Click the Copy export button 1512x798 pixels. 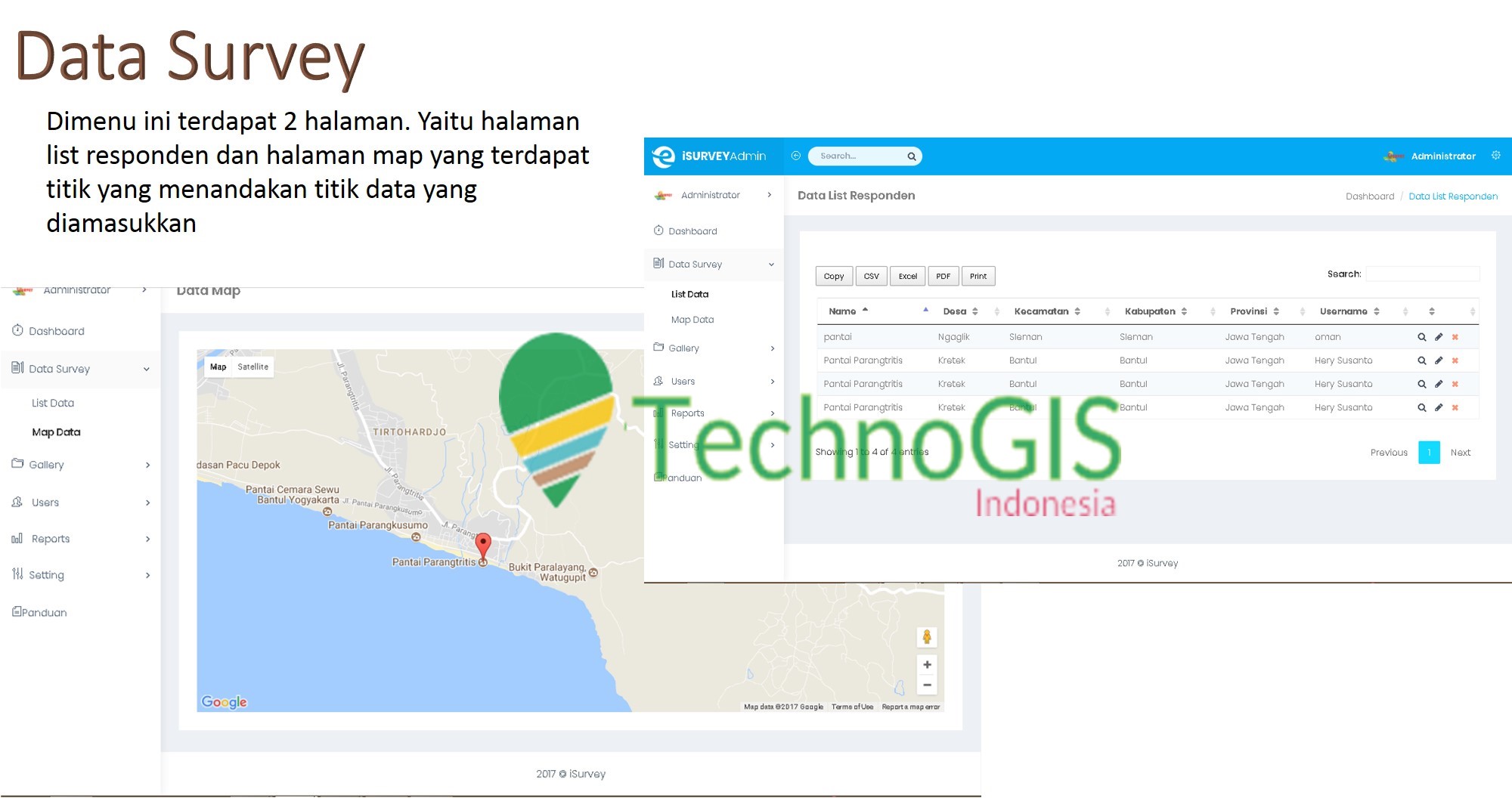tap(834, 276)
